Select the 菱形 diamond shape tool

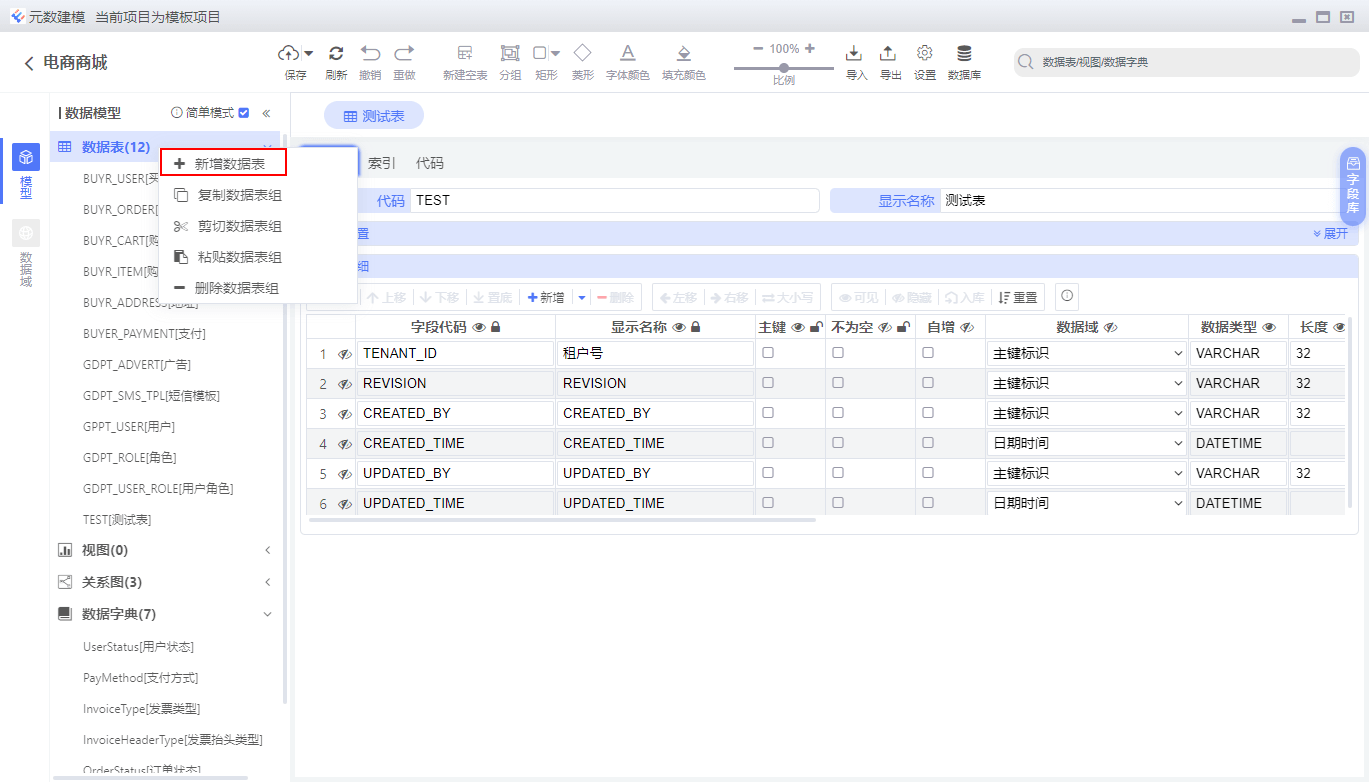click(582, 52)
